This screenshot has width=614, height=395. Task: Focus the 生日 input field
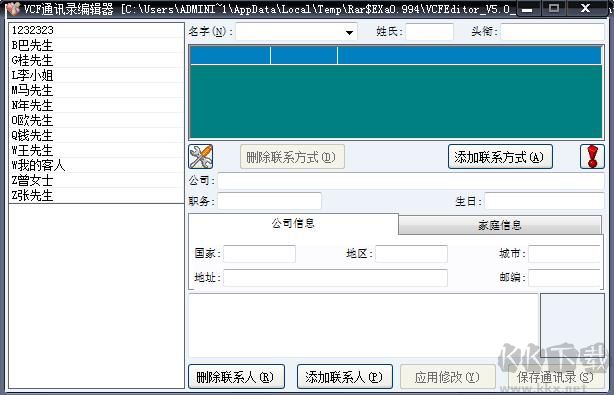click(x=544, y=201)
